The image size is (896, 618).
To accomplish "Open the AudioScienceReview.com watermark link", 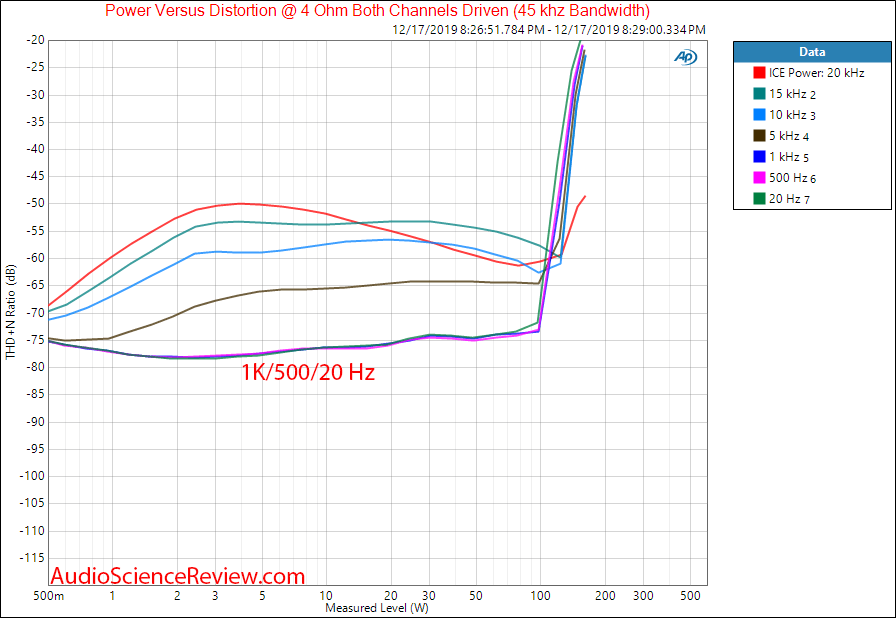I will [177, 576].
